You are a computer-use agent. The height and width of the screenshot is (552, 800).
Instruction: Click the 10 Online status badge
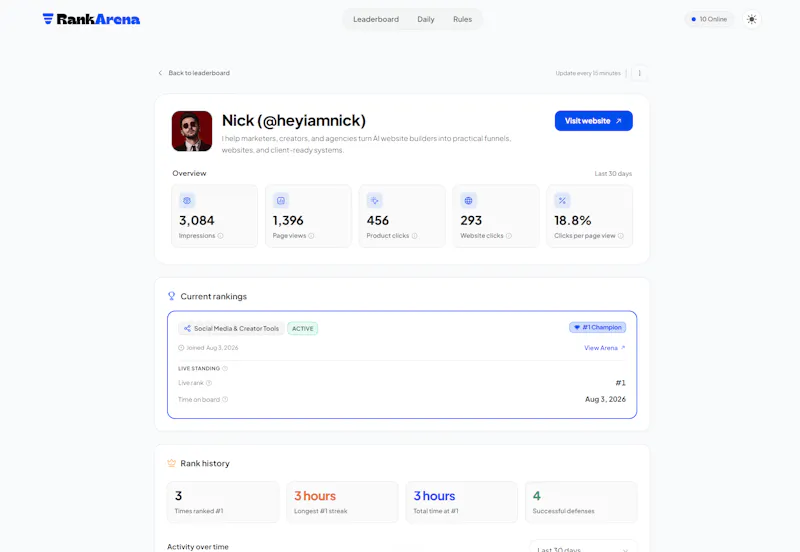[x=709, y=19]
